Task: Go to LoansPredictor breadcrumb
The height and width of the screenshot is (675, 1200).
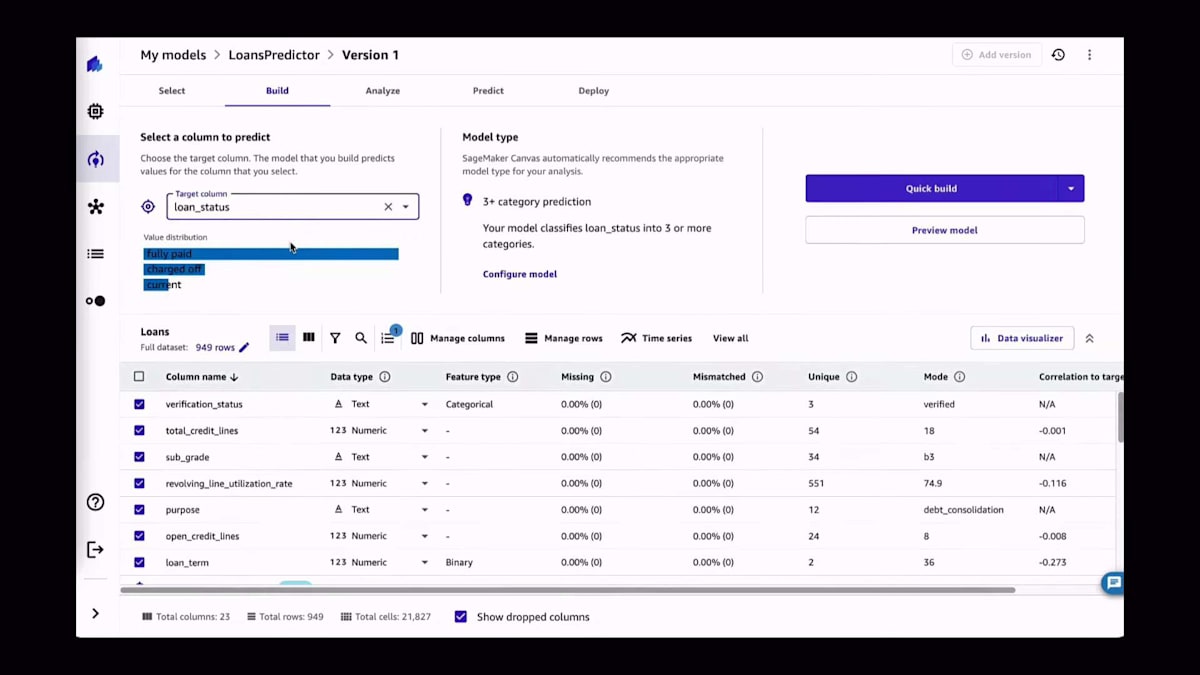Action: tap(274, 55)
